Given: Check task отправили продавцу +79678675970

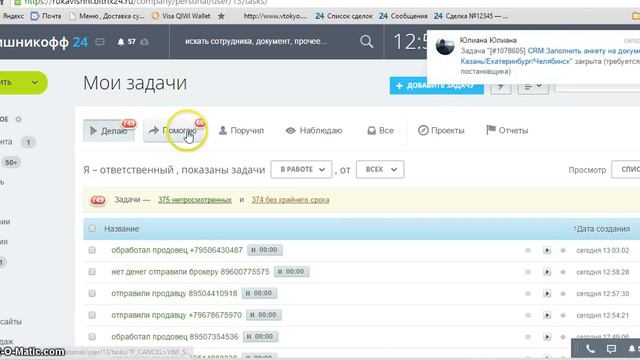Looking at the screenshot, I should tap(92, 315).
